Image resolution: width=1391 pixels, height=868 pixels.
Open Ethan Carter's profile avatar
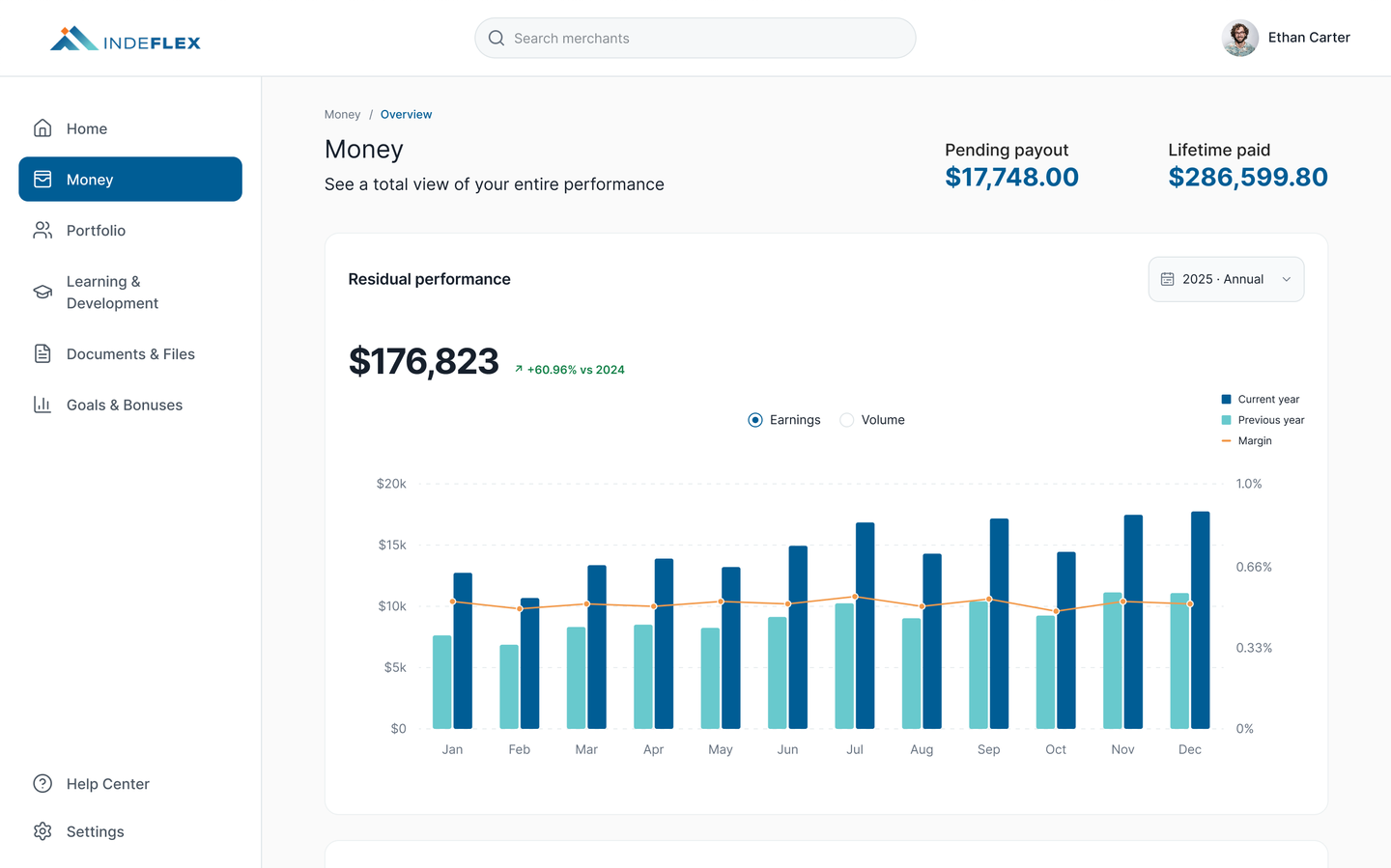pos(1240,38)
